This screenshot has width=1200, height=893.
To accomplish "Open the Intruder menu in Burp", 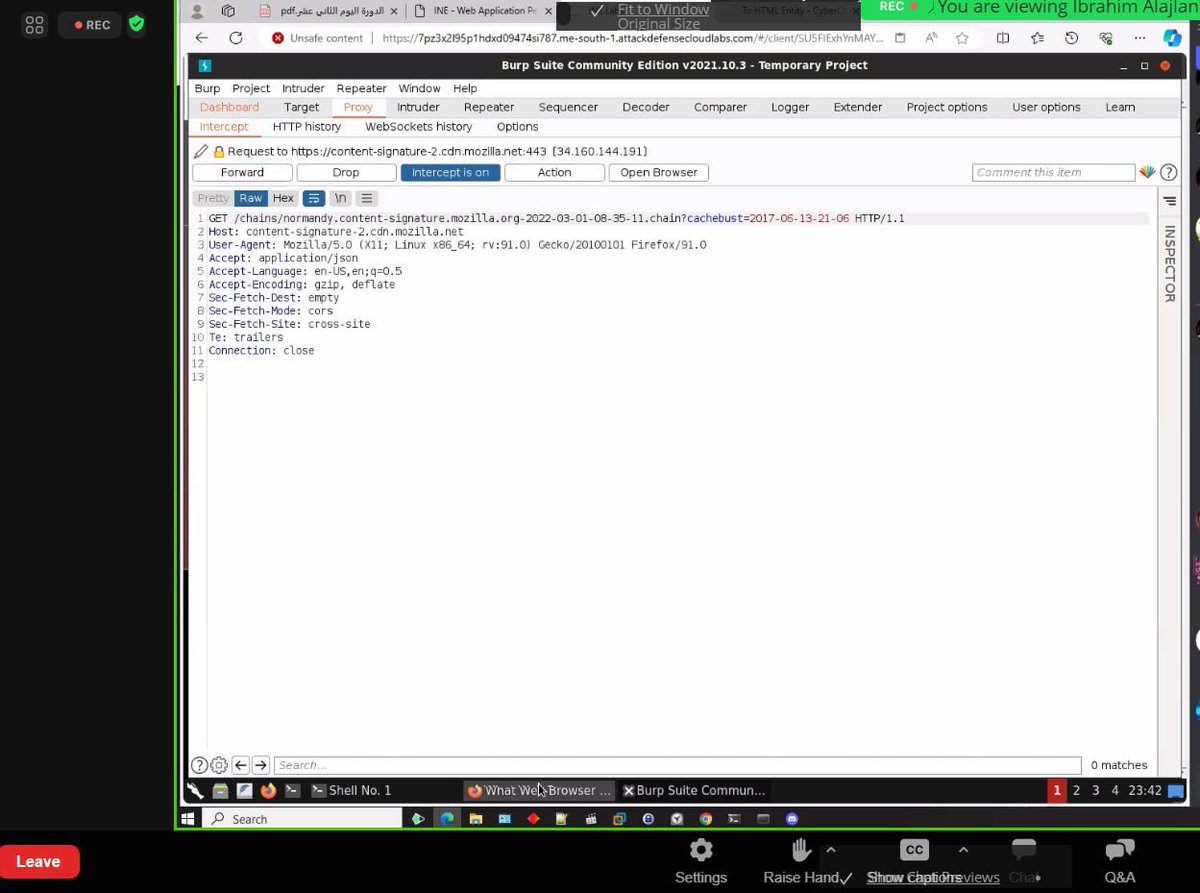I will click(x=303, y=87).
